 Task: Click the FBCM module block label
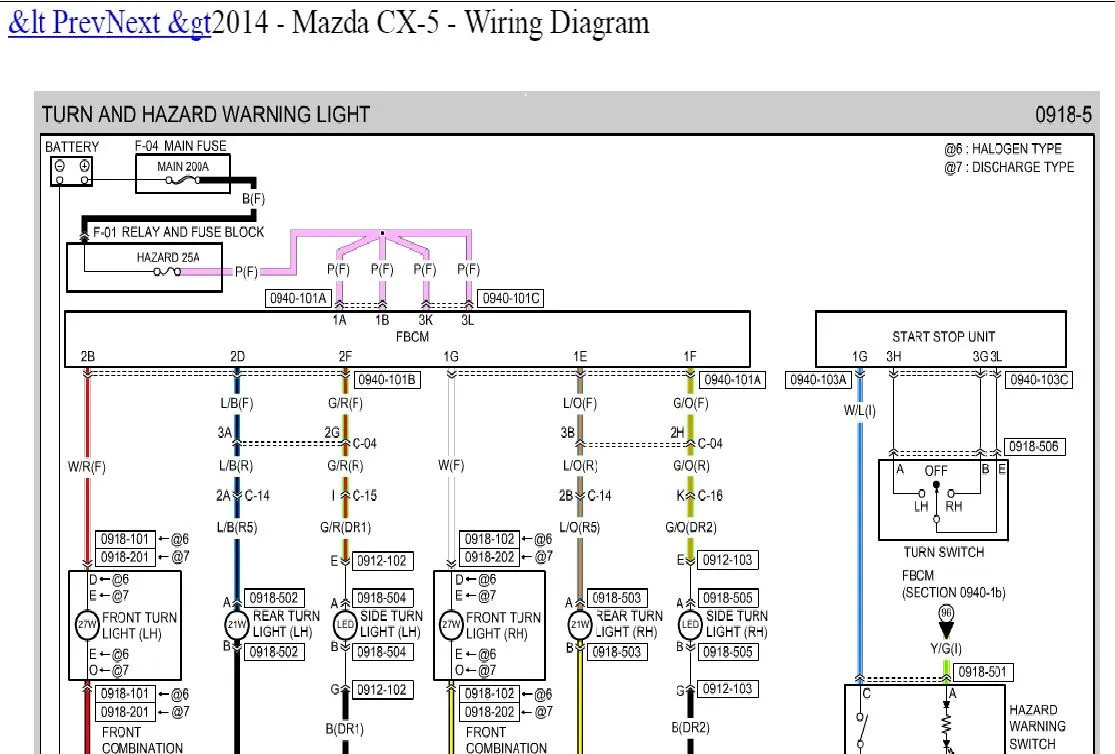[x=412, y=337]
